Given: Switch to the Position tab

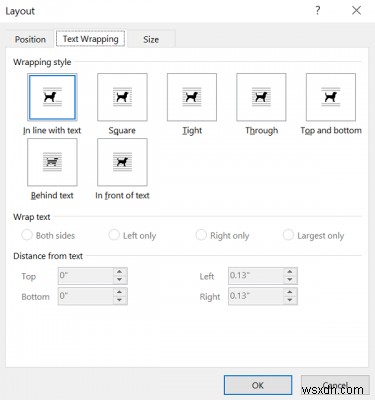Looking at the screenshot, I should pyautogui.click(x=30, y=39).
